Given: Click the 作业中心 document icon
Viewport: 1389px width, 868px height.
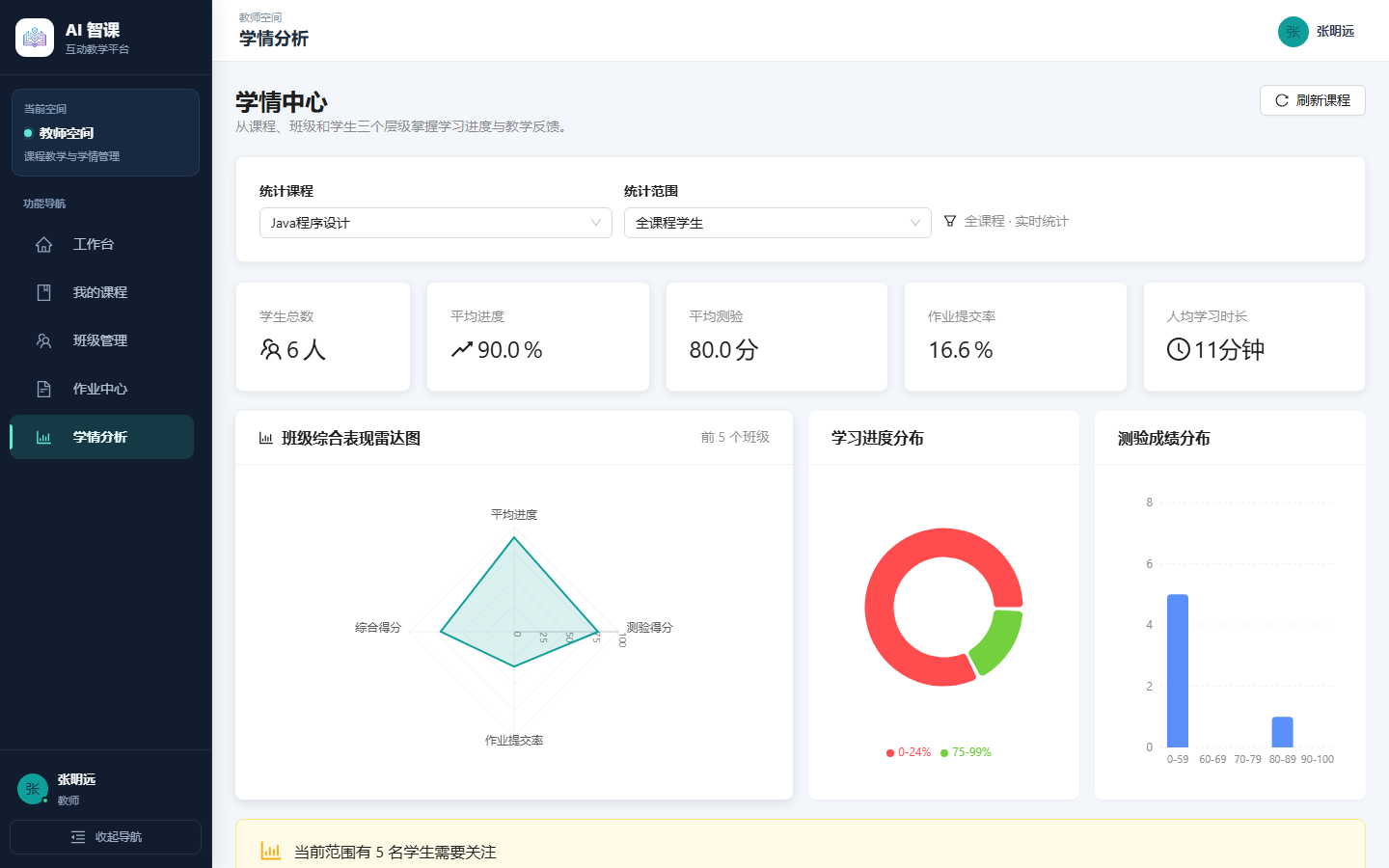Looking at the screenshot, I should coord(43,389).
